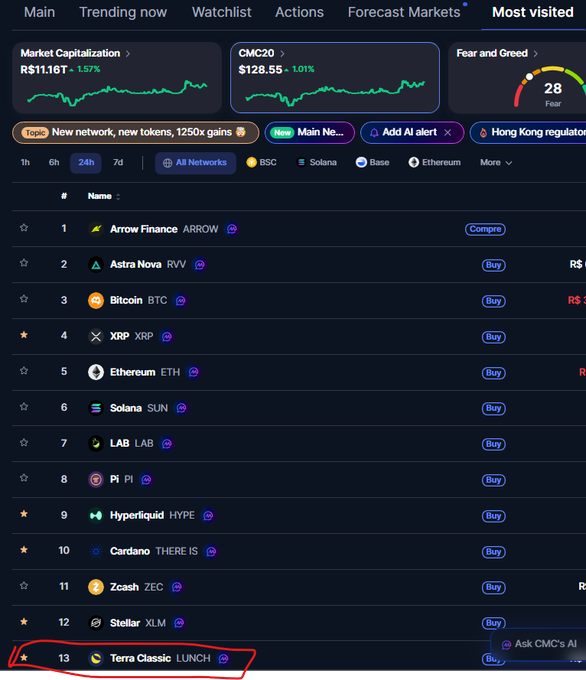The height and width of the screenshot is (680, 586).
Task: Toggle watchlist star for Solana
Action: click(x=24, y=407)
